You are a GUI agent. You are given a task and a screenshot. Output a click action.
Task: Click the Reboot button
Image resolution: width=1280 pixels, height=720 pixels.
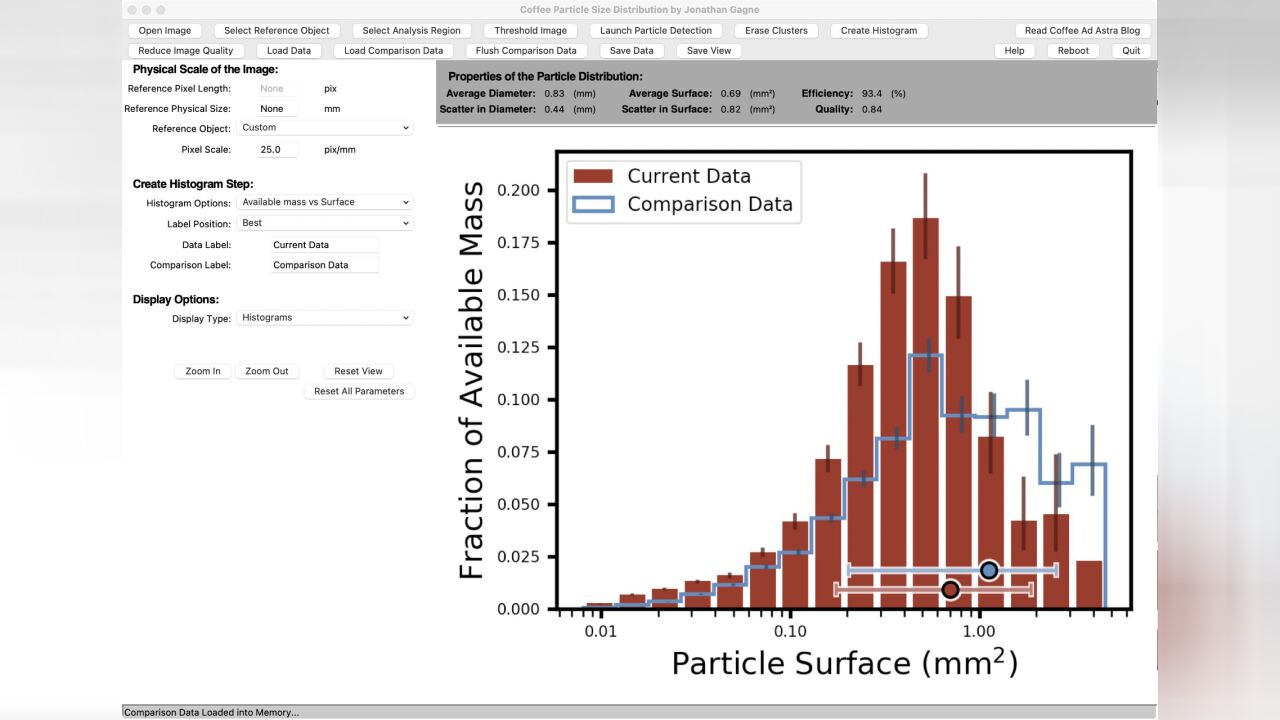coord(1073,50)
